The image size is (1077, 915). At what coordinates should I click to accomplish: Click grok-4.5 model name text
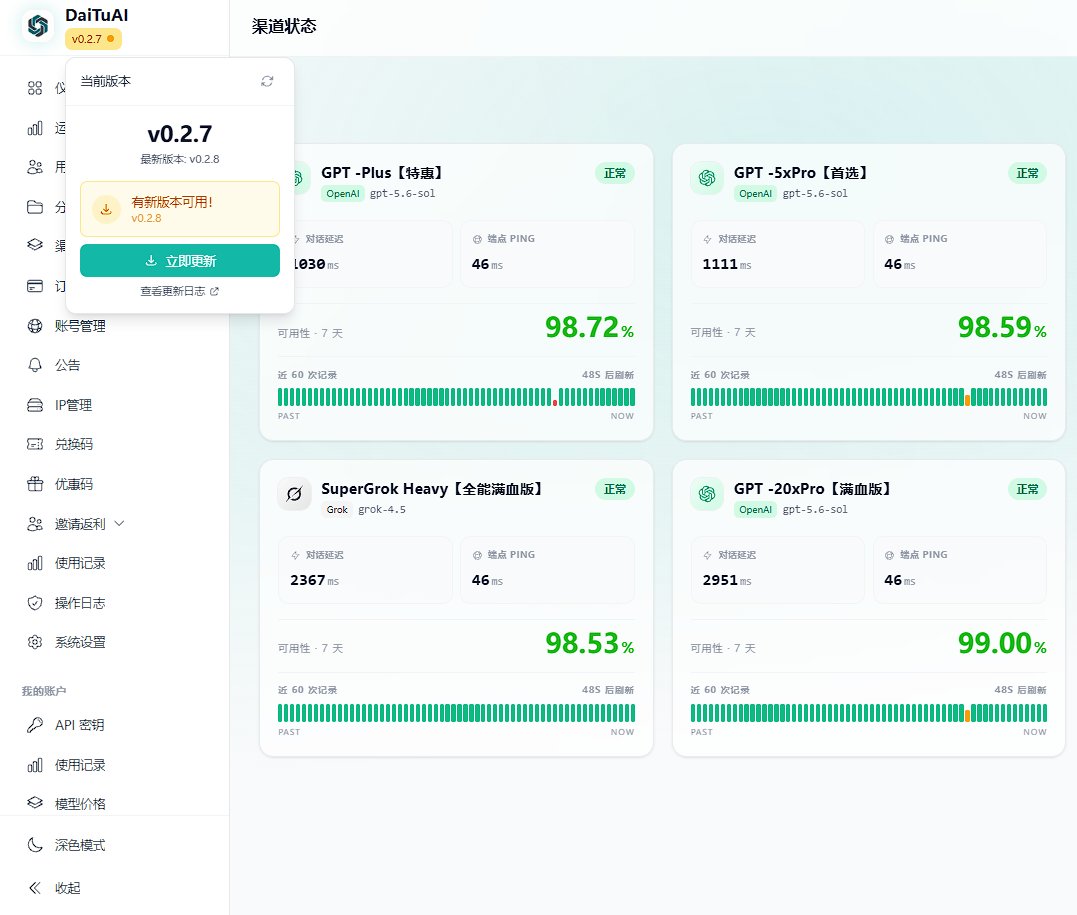pos(382,510)
